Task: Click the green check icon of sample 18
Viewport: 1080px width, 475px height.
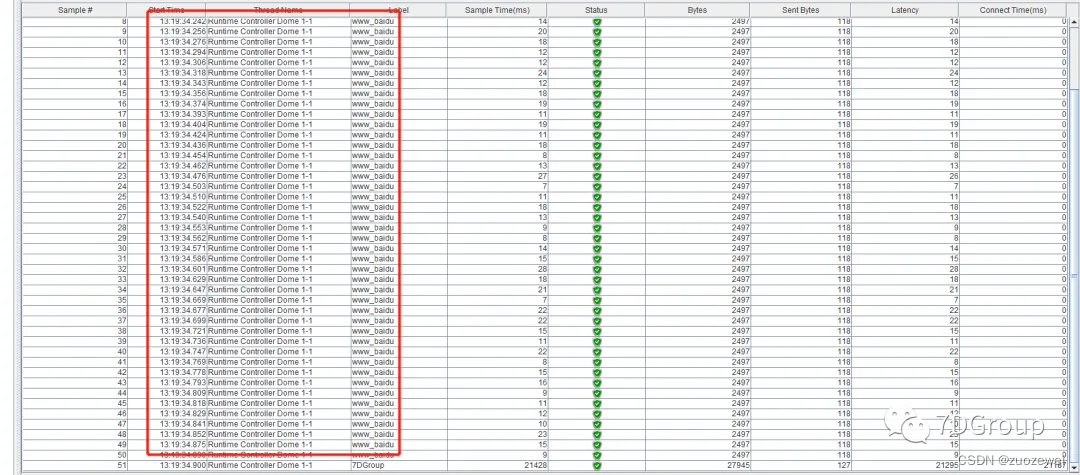Action: 596,125
